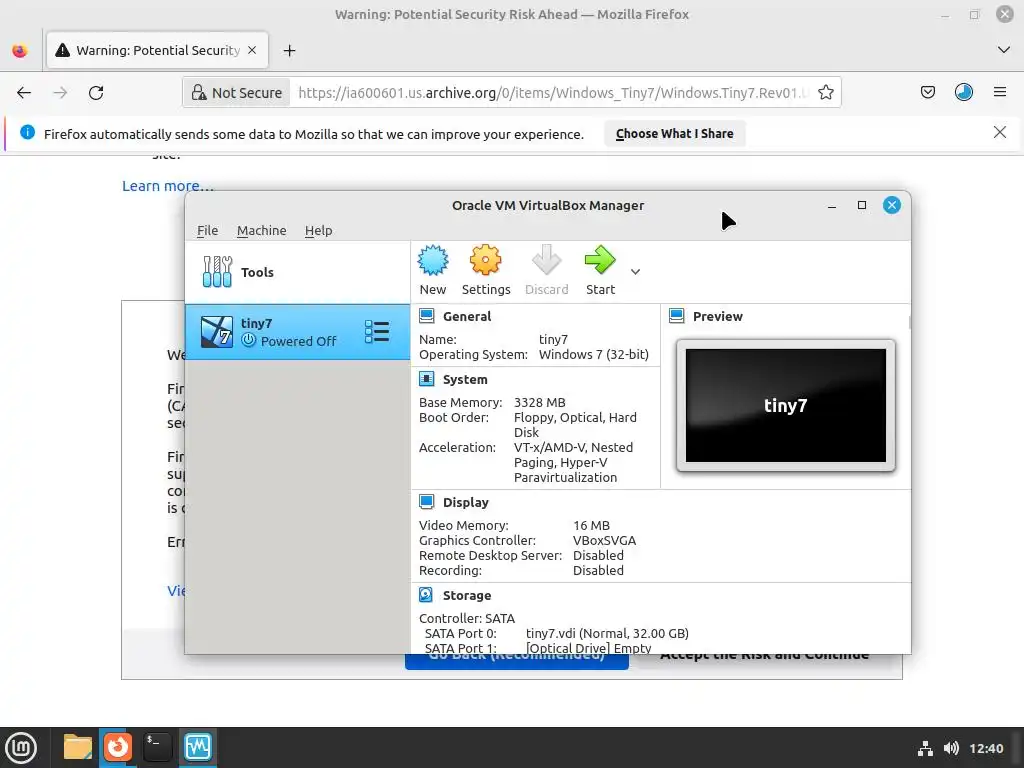The height and width of the screenshot is (768, 1024).
Task: Click the VBoxSVGA graphics controller value
Action: 604,541
